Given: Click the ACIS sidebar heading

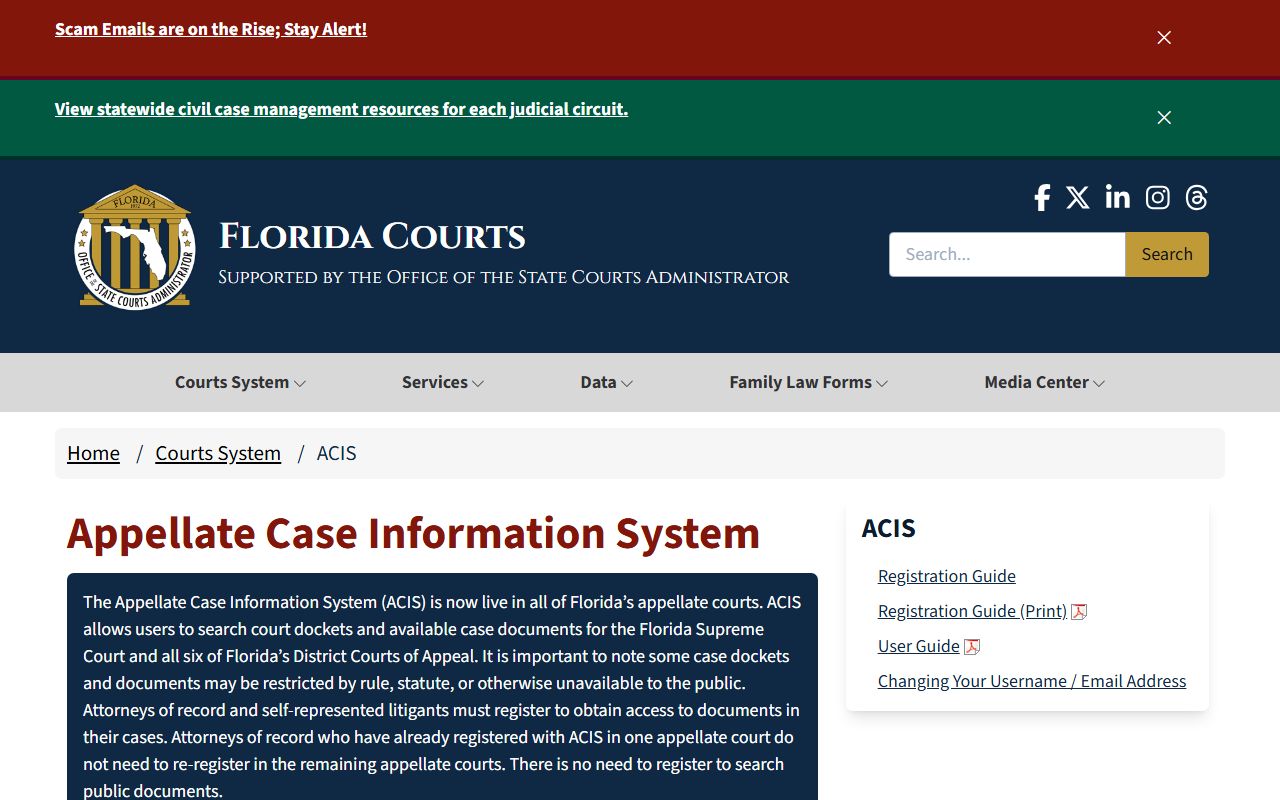Looking at the screenshot, I should coord(889,528).
